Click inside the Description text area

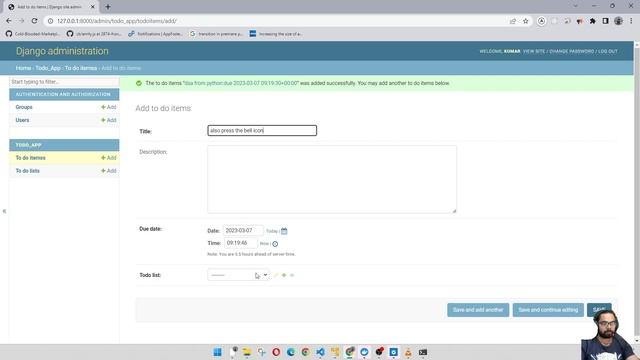[332, 179]
